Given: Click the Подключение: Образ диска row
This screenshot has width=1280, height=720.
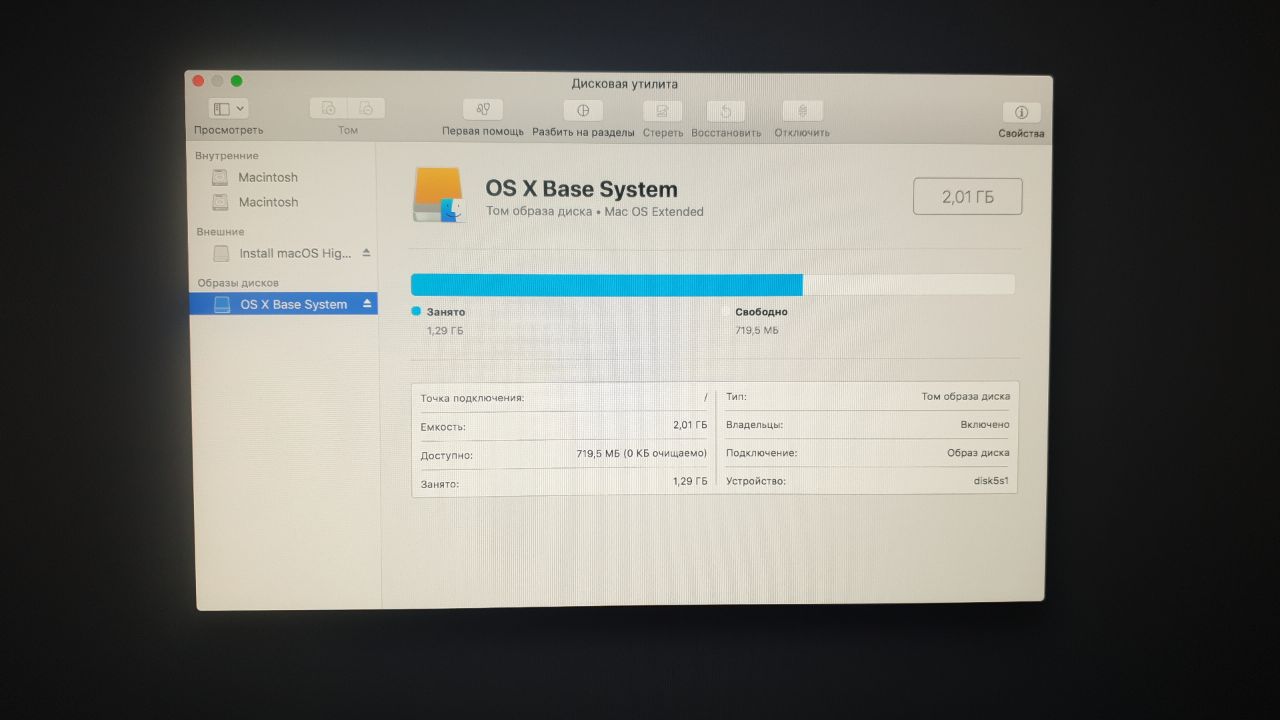Looking at the screenshot, I should point(868,452).
